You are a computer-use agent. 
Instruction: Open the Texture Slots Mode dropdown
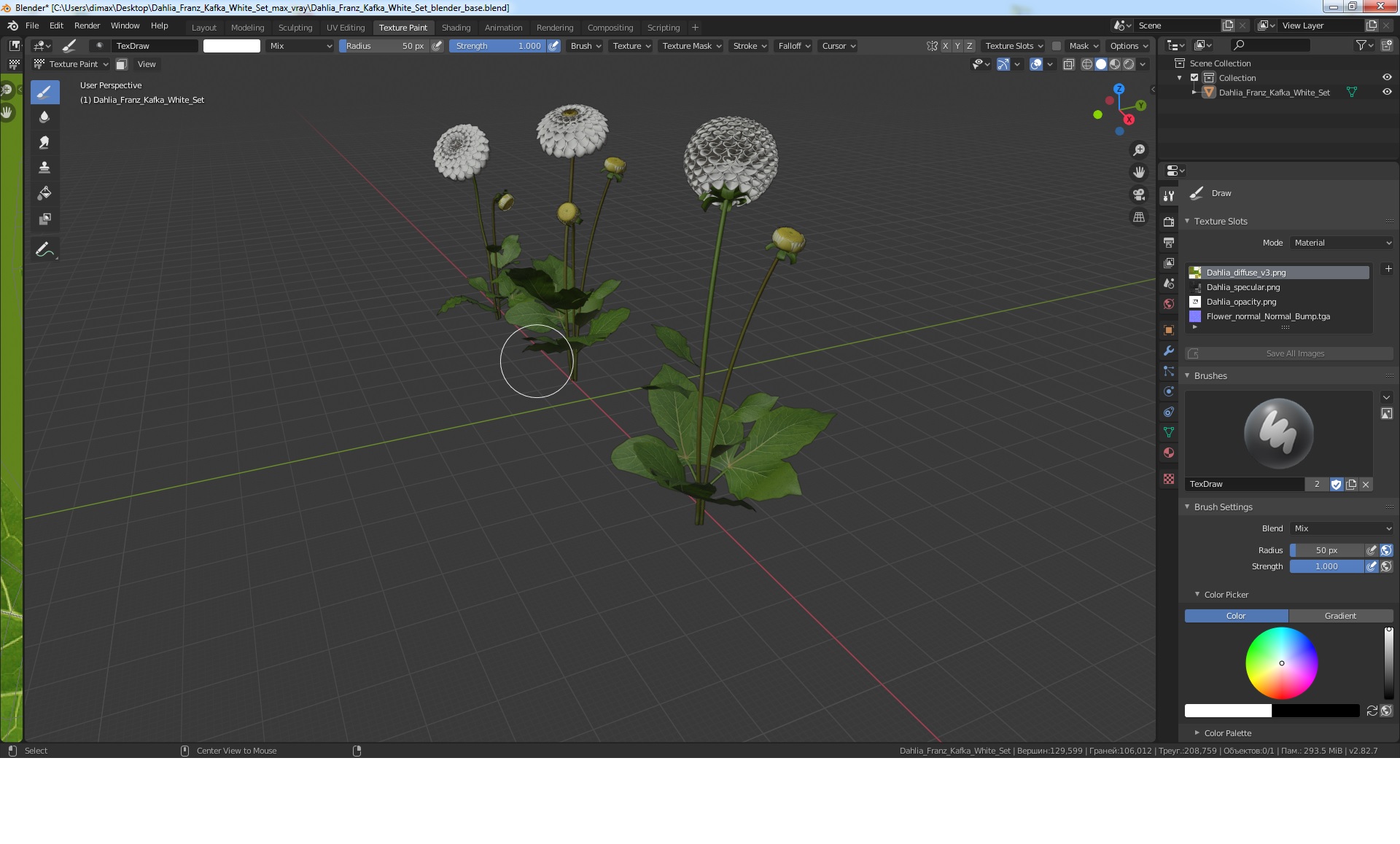(1342, 243)
